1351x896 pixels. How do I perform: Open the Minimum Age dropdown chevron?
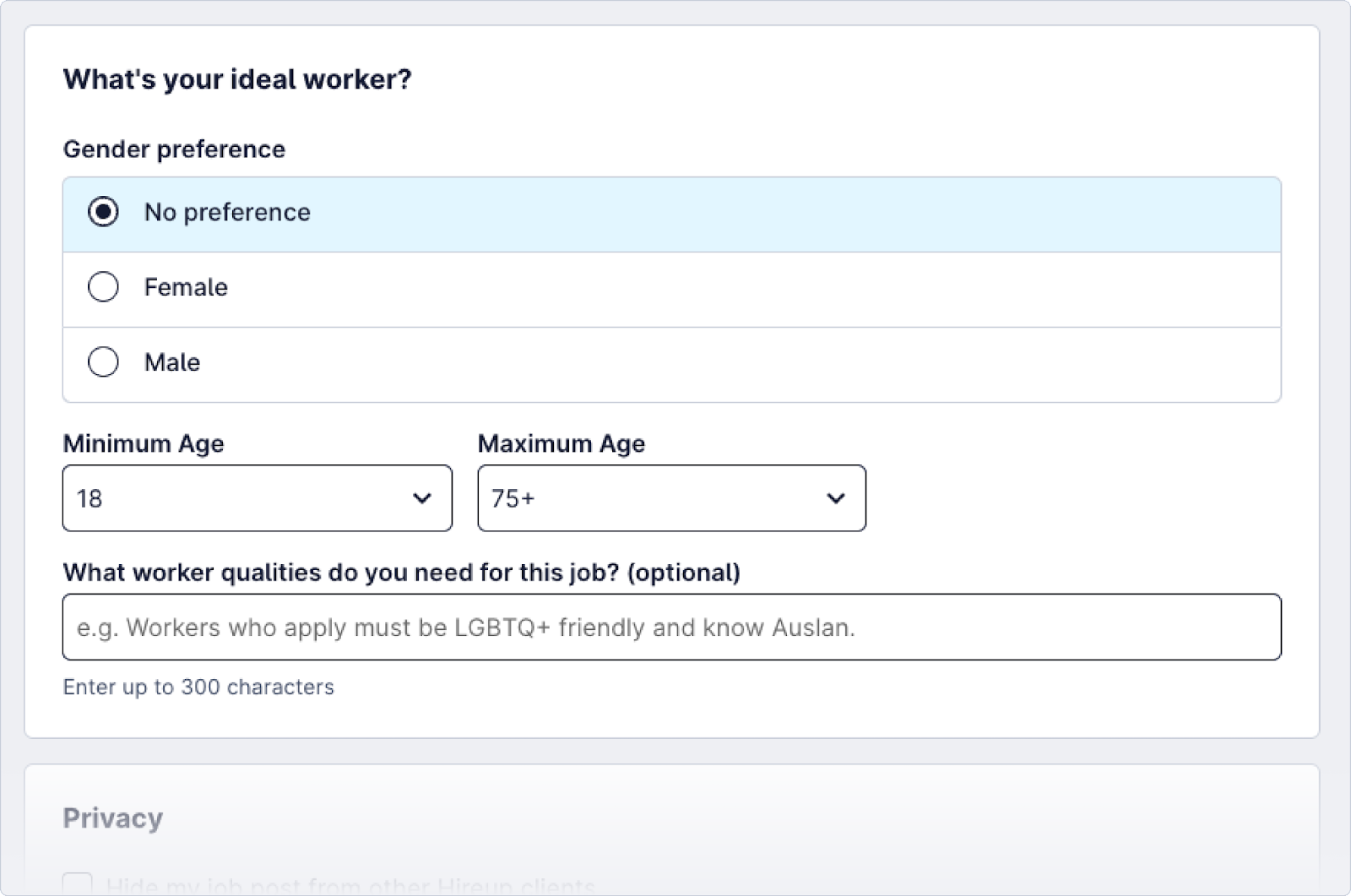pos(422,498)
